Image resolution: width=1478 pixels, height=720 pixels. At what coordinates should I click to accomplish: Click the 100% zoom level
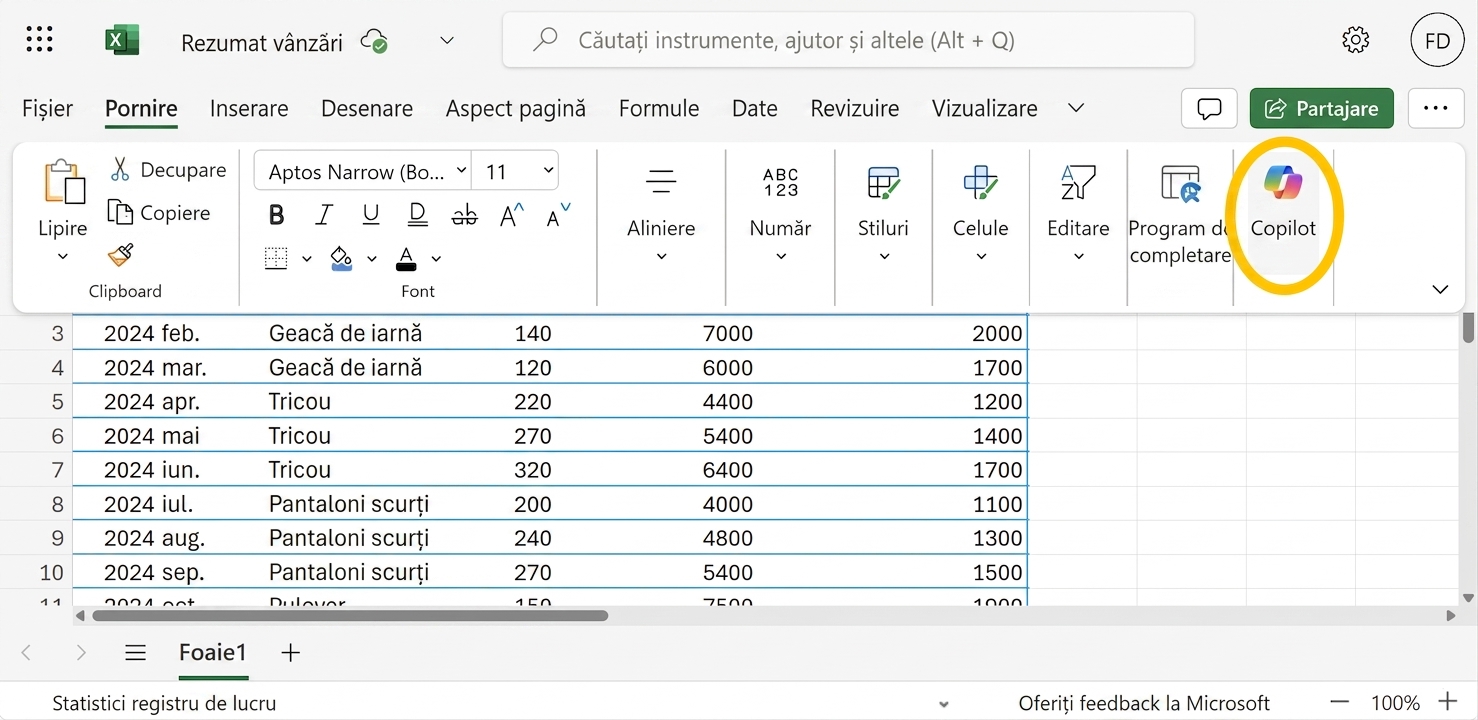[1395, 703]
